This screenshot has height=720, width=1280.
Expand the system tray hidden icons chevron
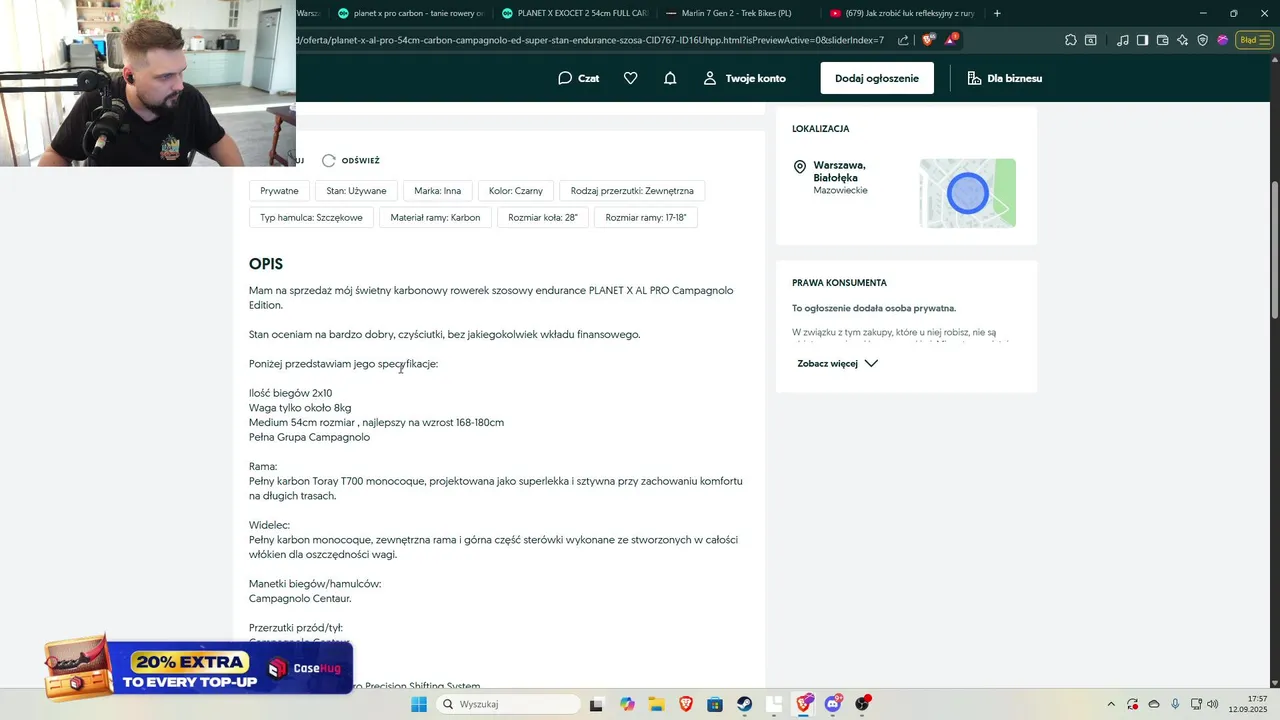click(x=1110, y=704)
